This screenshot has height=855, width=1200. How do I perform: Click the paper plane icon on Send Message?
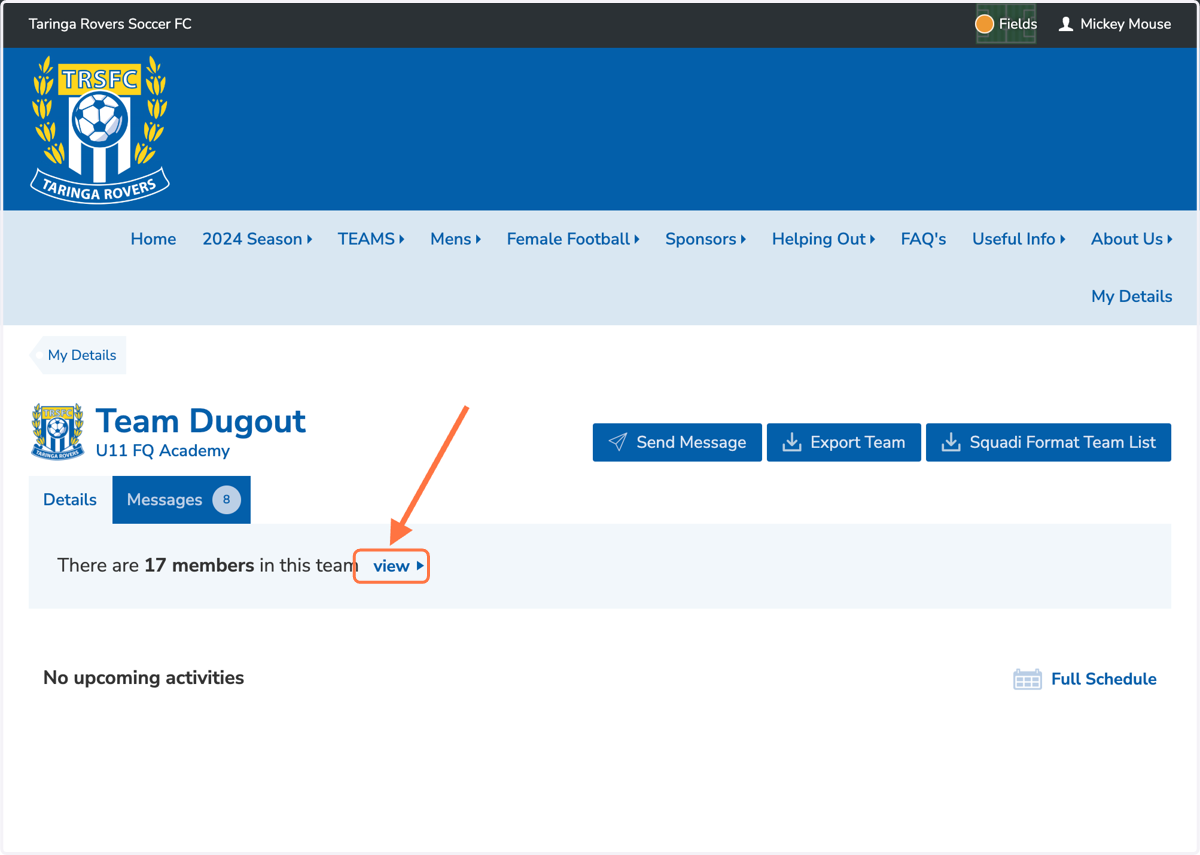coord(618,442)
